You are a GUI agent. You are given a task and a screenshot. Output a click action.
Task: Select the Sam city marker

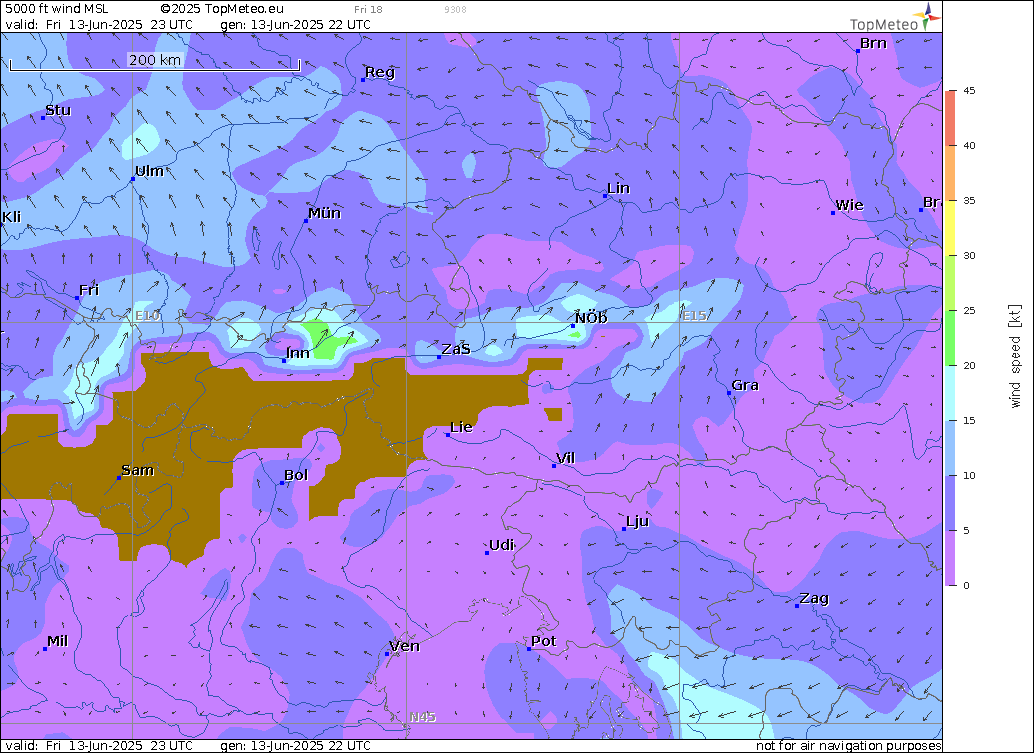(119, 477)
